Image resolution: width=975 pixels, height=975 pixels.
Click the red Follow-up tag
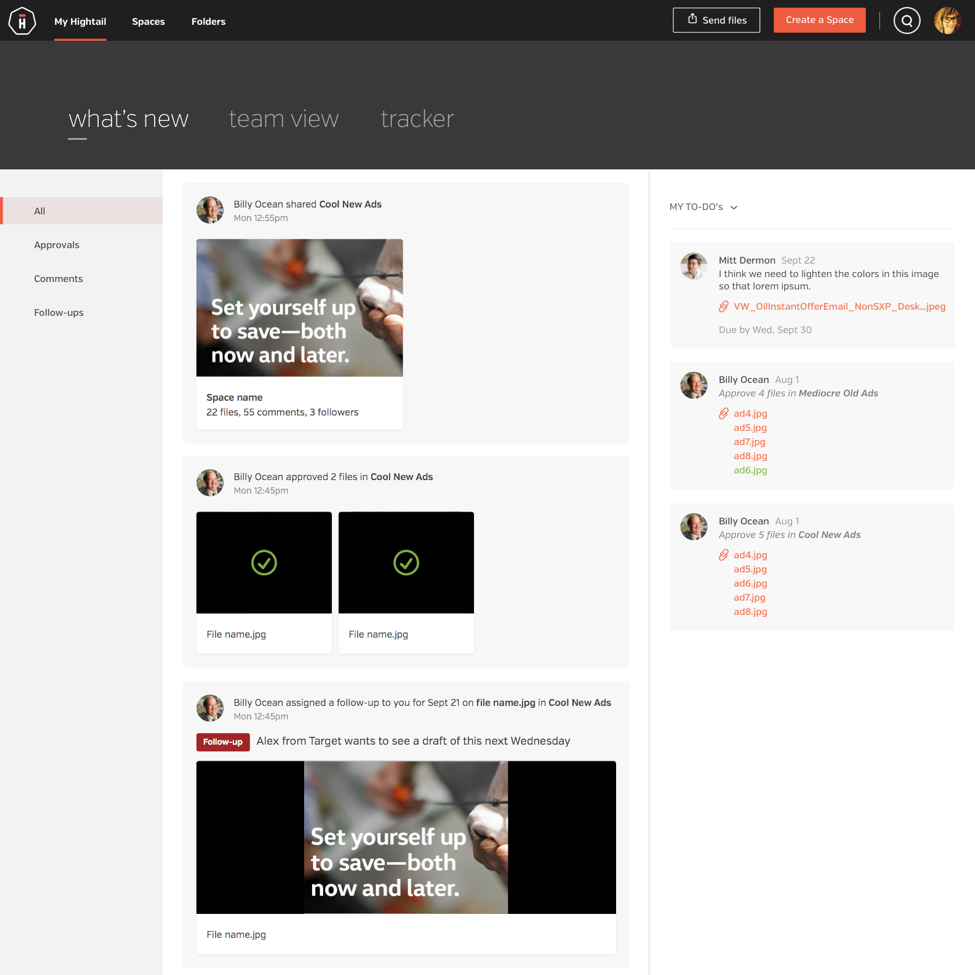(223, 742)
